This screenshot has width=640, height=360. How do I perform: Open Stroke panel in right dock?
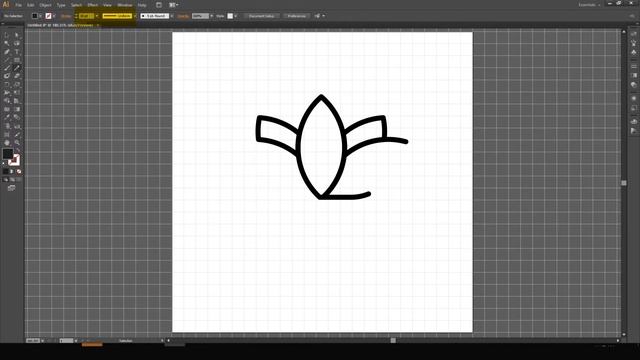[633, 67]
